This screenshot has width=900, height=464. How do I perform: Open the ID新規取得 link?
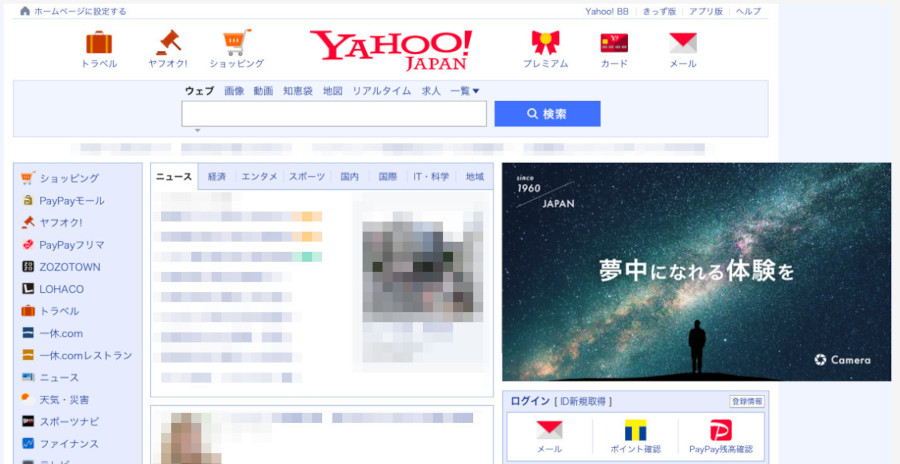[584, 401]
